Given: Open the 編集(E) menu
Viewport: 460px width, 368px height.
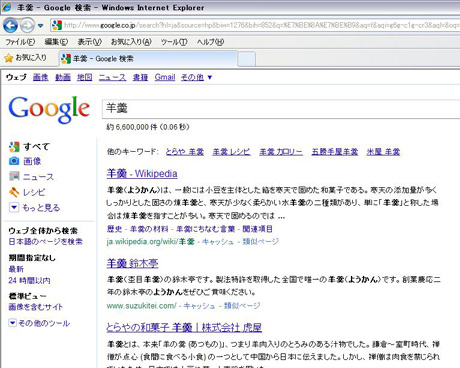Looking at the screenshot, I should [56, 42].
